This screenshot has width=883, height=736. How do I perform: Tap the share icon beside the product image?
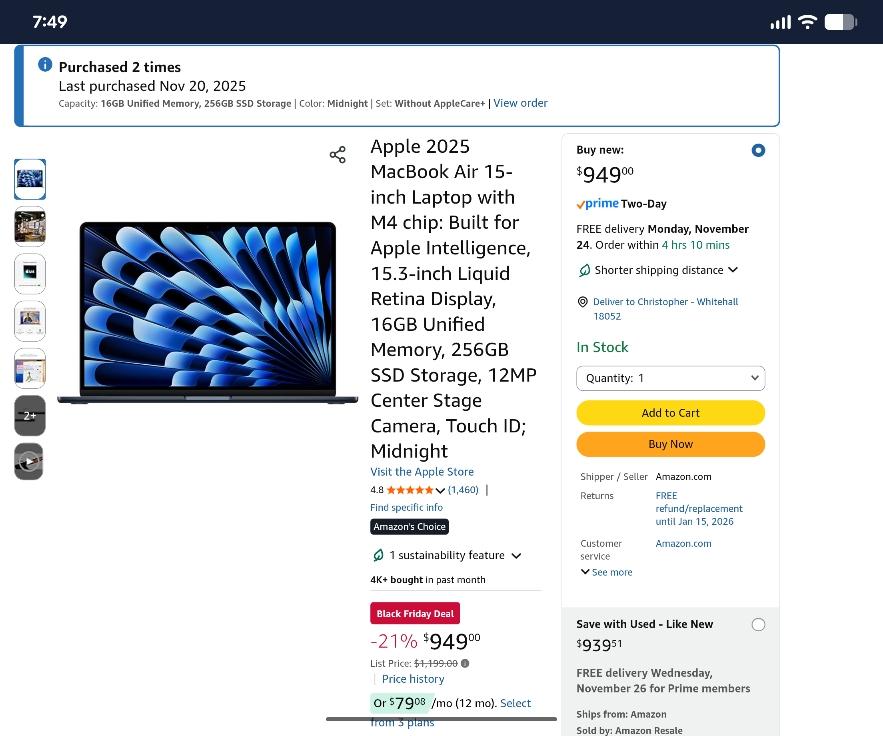(338, 154)
